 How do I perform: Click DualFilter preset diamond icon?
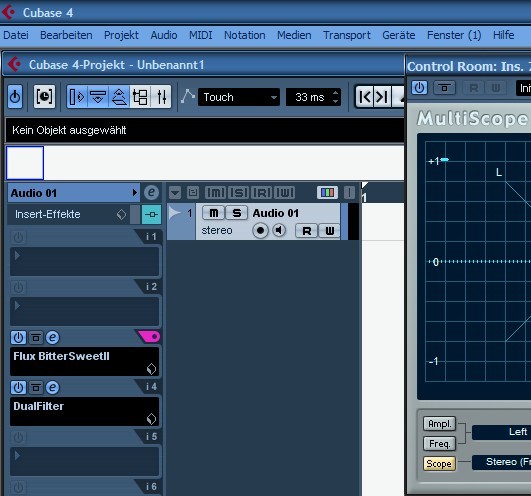(151, 419)
